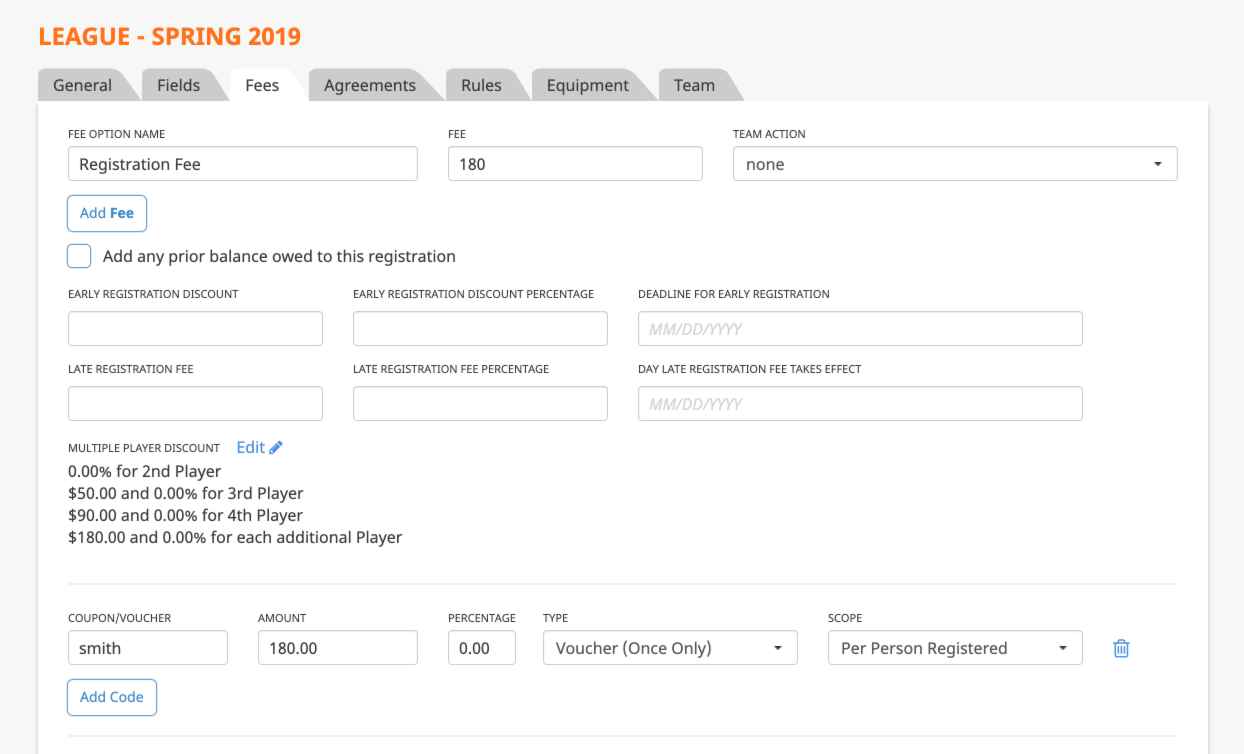Viewport: 1244px width, 754px height.
Task: Focus the coupon Amount field
Action: pyautogui.click(x=338, y=648)
